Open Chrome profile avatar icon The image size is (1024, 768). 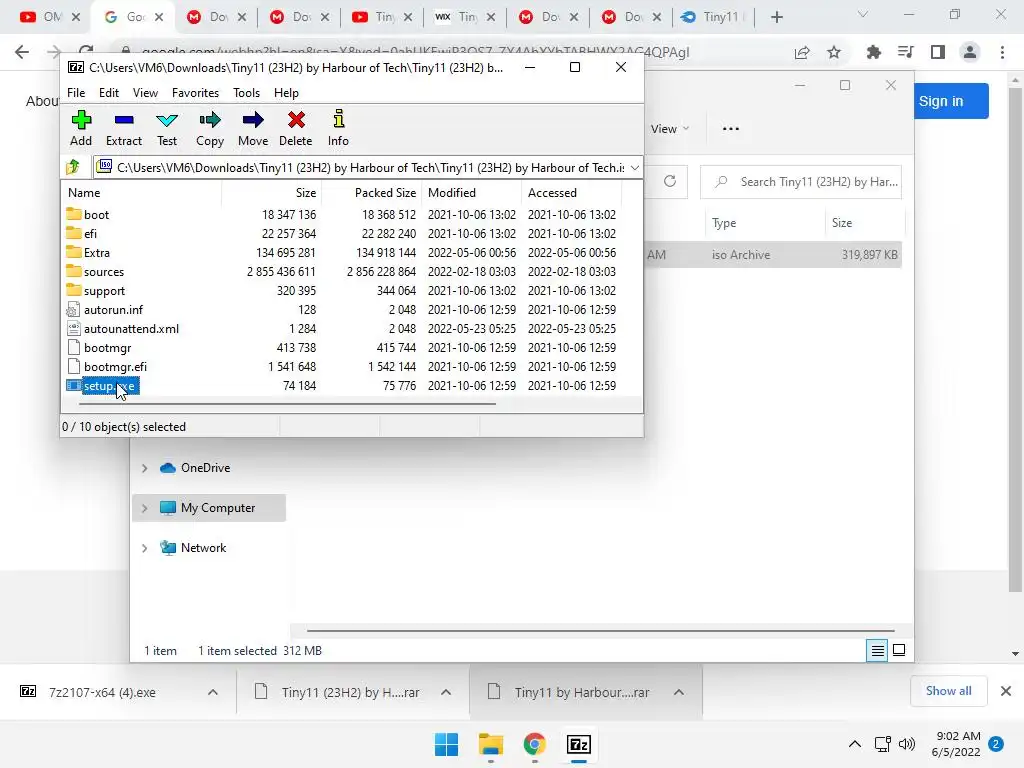[970, 52]
